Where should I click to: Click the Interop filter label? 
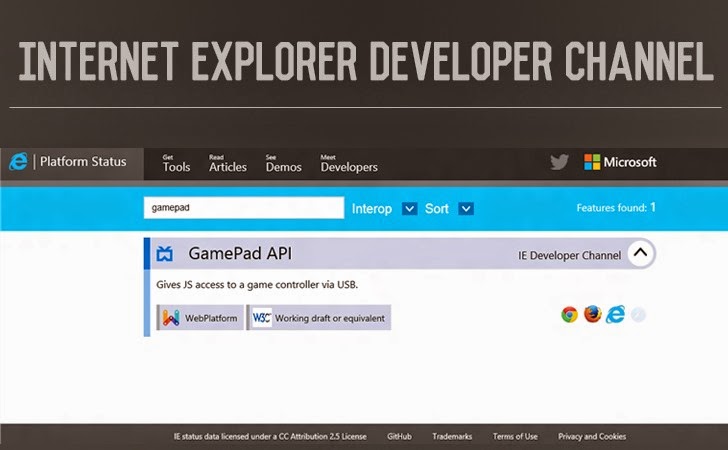372,209
